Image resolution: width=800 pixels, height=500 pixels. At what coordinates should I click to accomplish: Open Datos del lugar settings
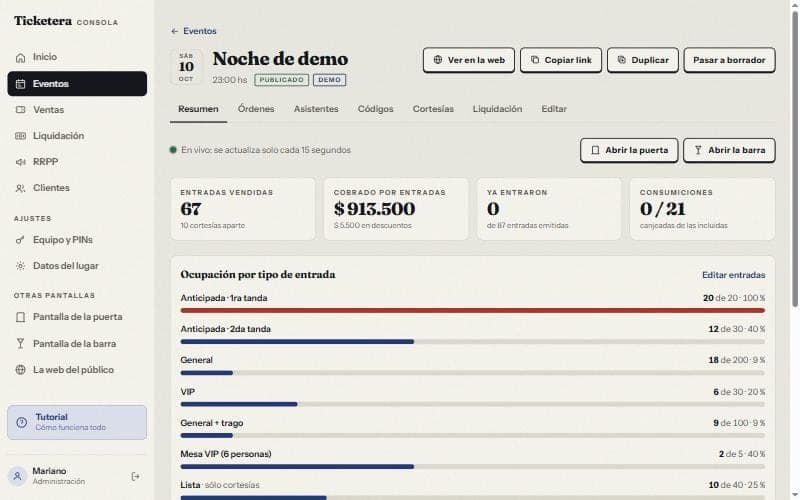[77, 266]
